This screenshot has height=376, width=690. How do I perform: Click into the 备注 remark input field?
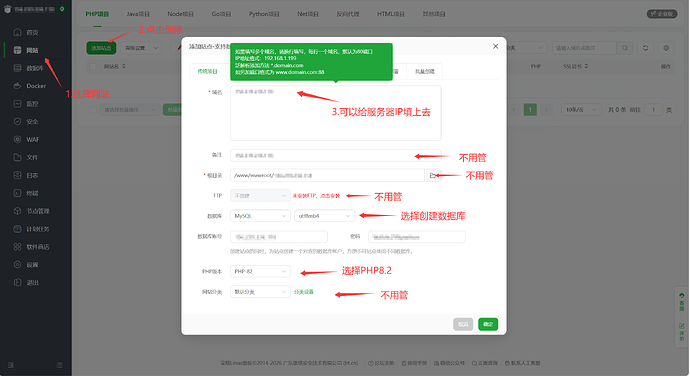click(336, 155)
